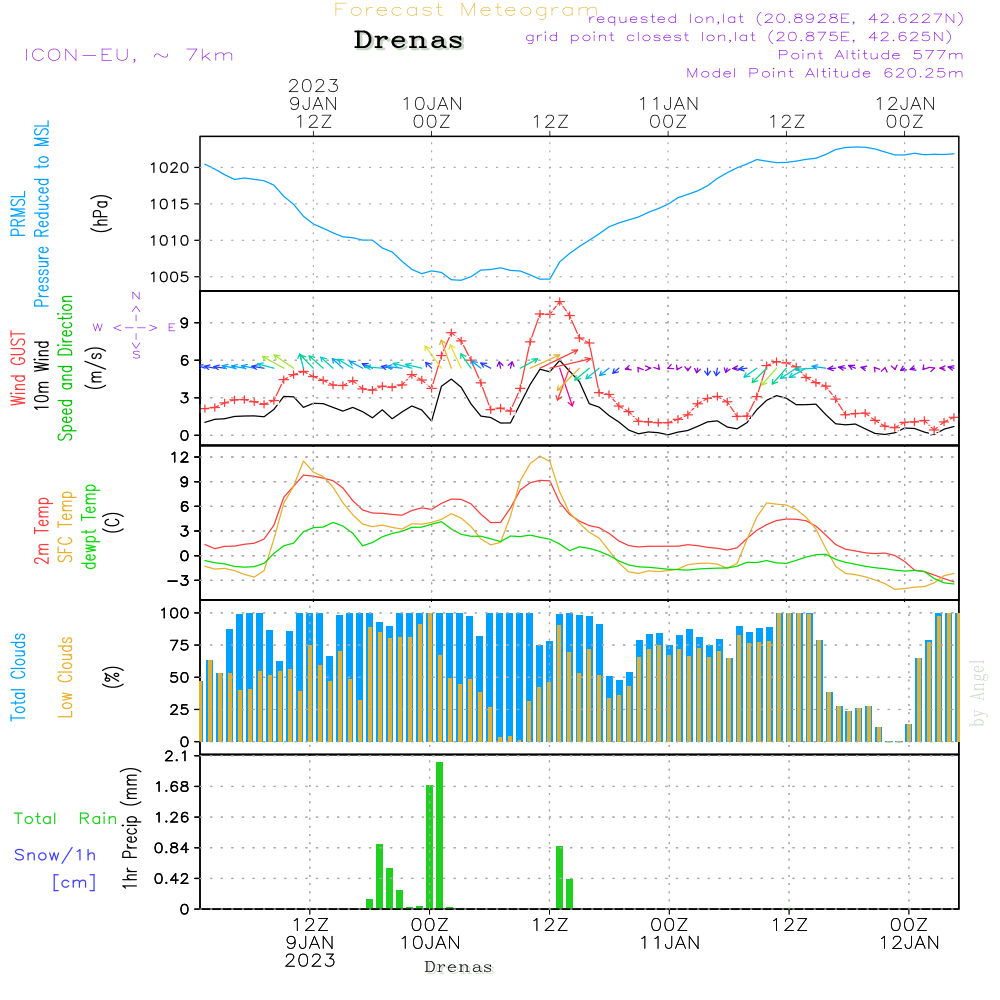The height and width of the screenshot is (1000, 1000).
Task: Click the 'PRMSL' axis label
Action: 18,214
